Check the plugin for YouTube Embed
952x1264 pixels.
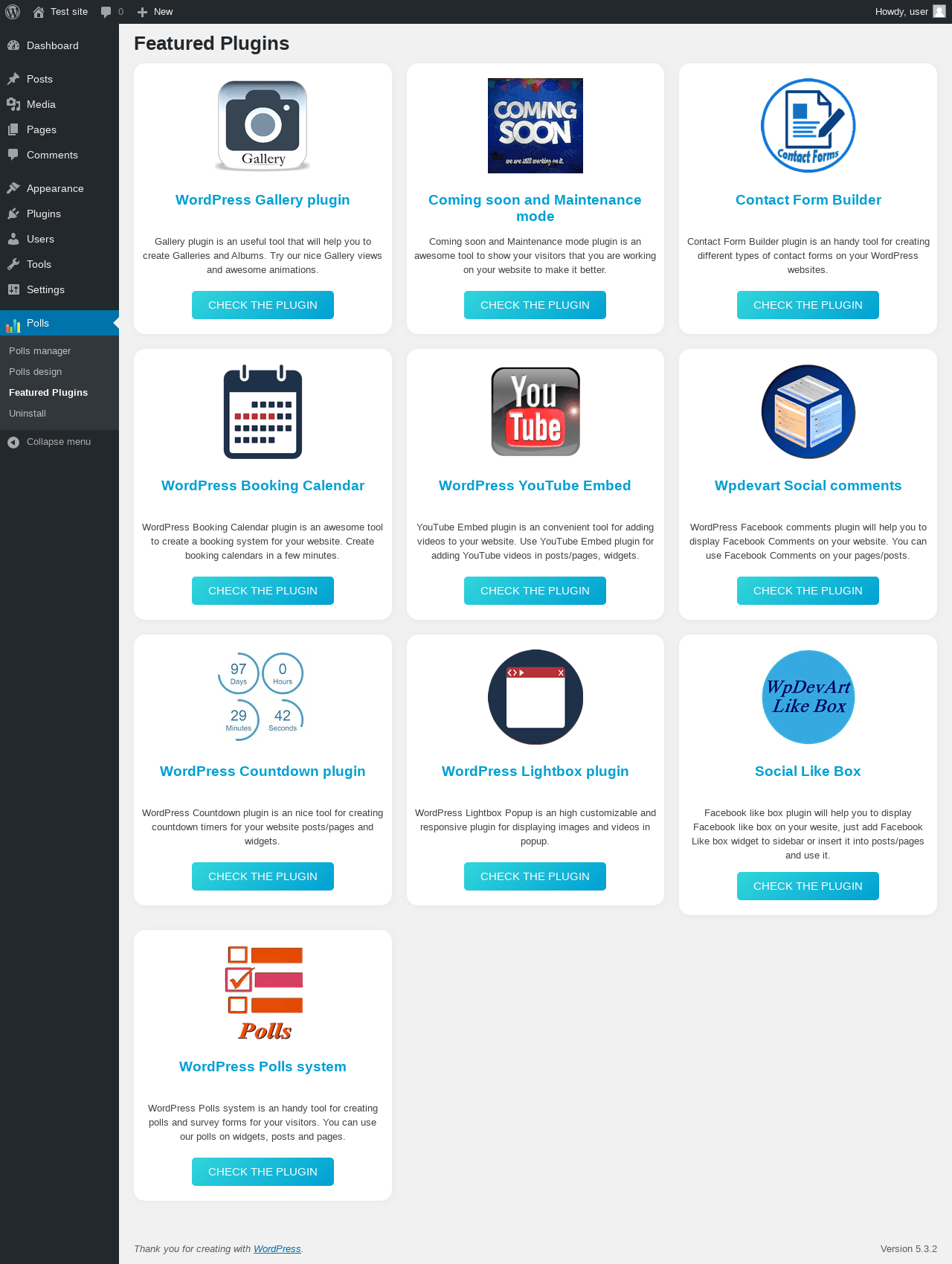[535, 591]
